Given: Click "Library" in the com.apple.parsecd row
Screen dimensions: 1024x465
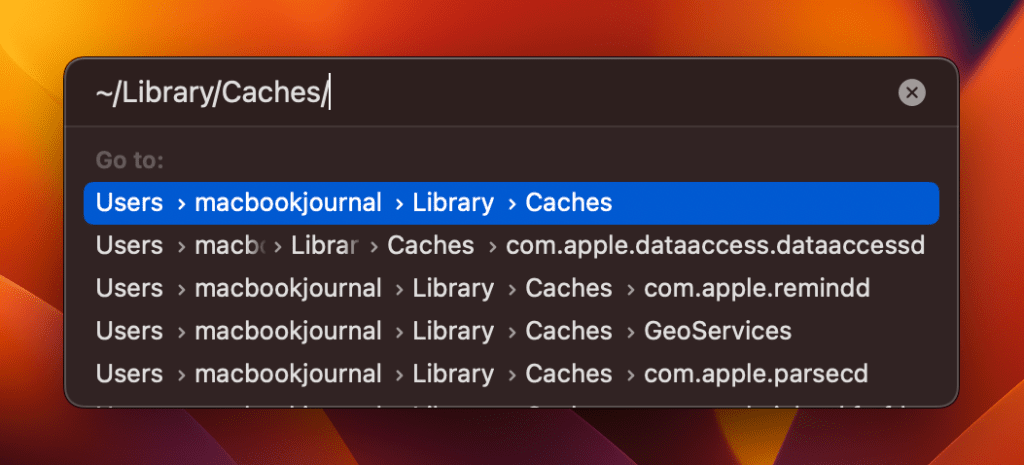Looking at the screenshot, I should click(451, 374).
